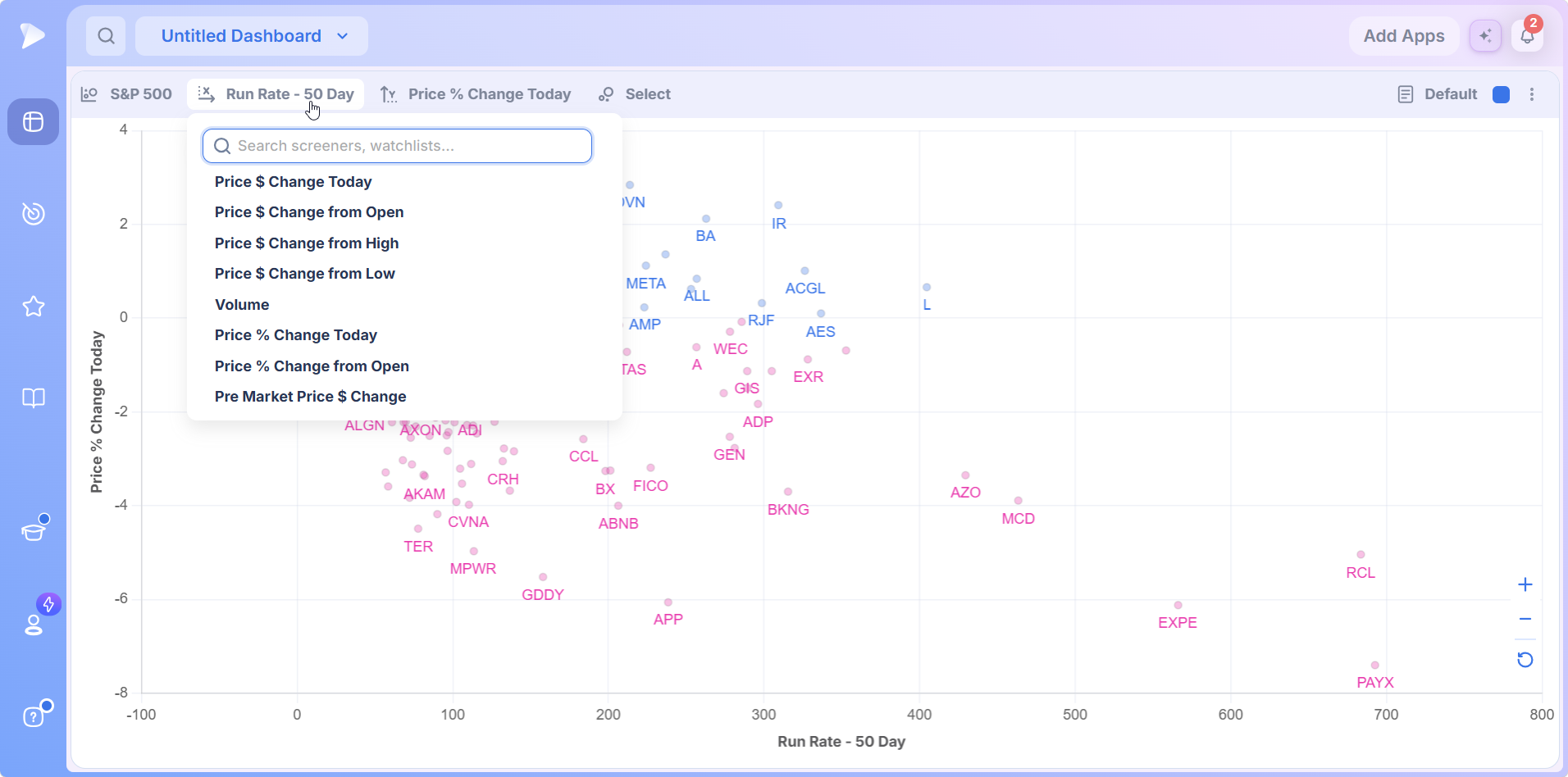Click the BKNG data point label
Viewport: 1568px width, 777px height.
click(788, 510)
